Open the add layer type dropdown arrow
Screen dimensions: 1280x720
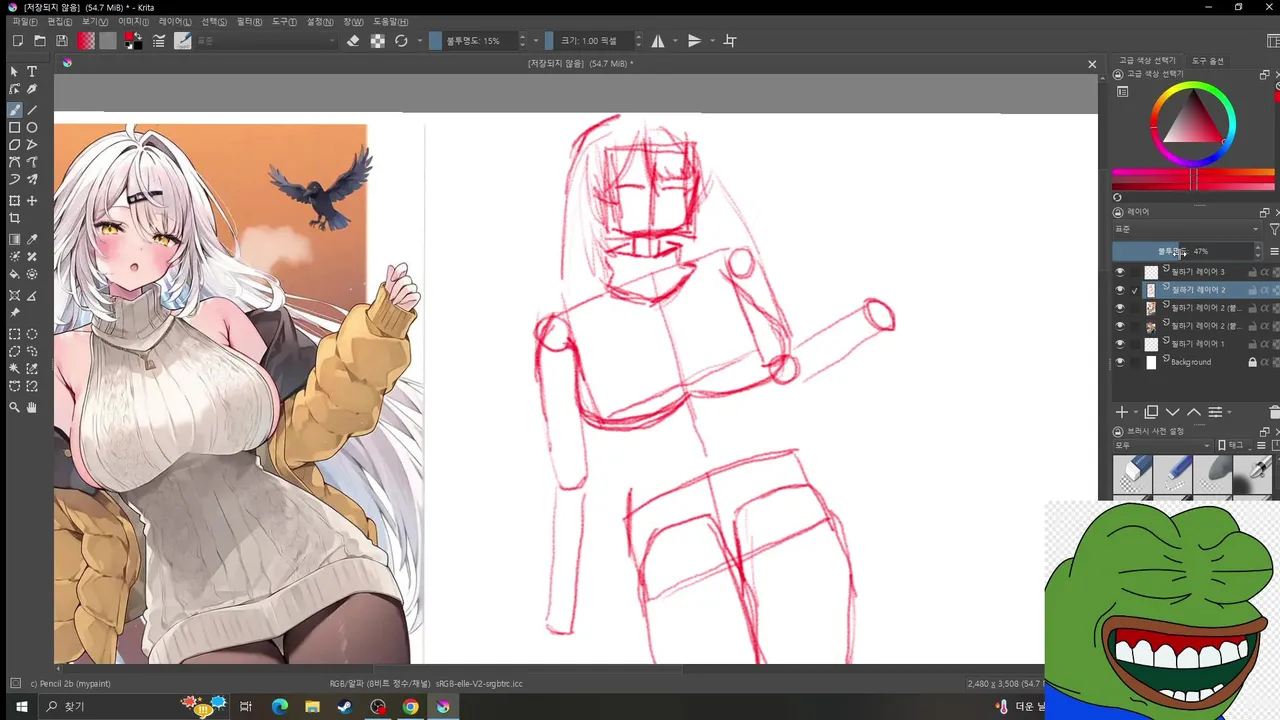click(x=1136, y=412)
